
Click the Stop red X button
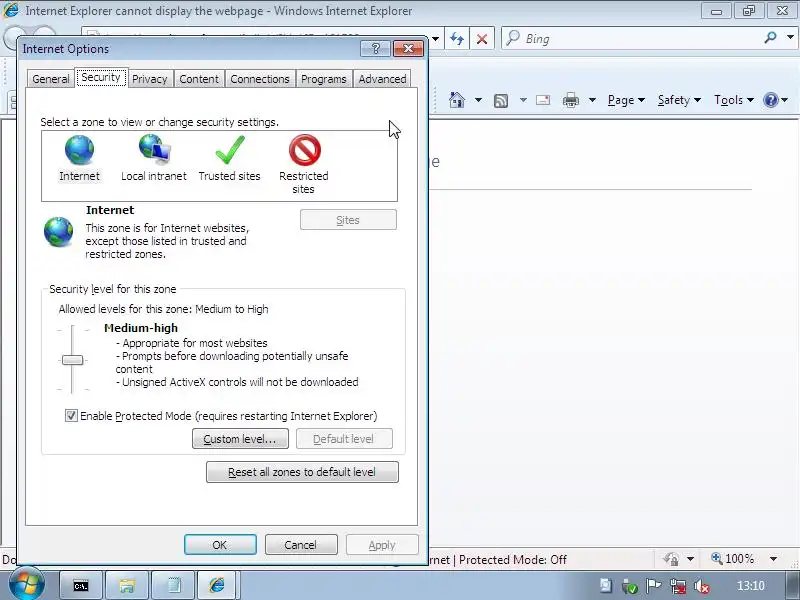click(482, 39)
